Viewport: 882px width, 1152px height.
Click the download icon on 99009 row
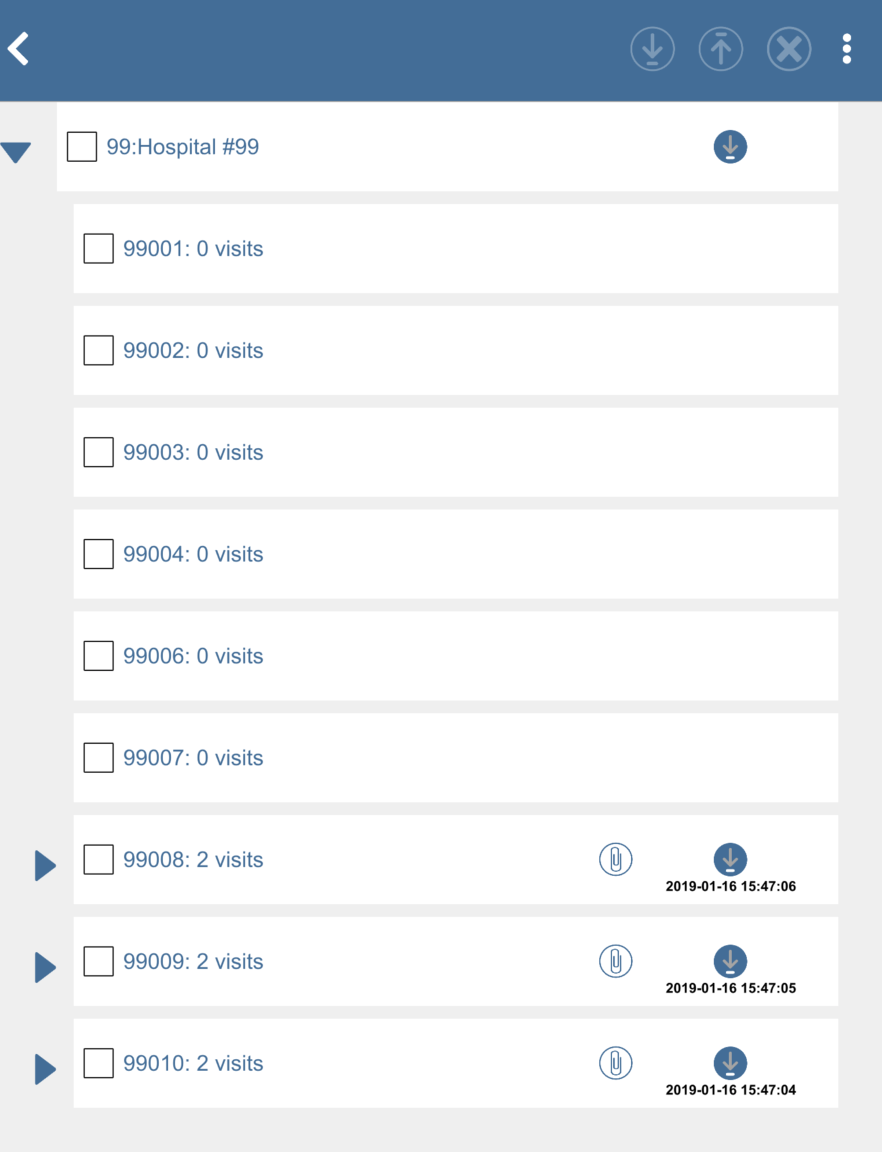click(730, 961)
